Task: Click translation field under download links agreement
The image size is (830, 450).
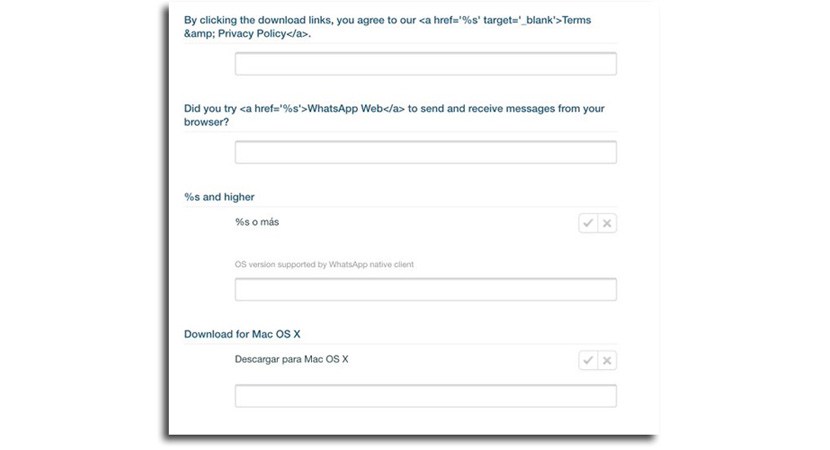Action: click(x=425, y=64)
